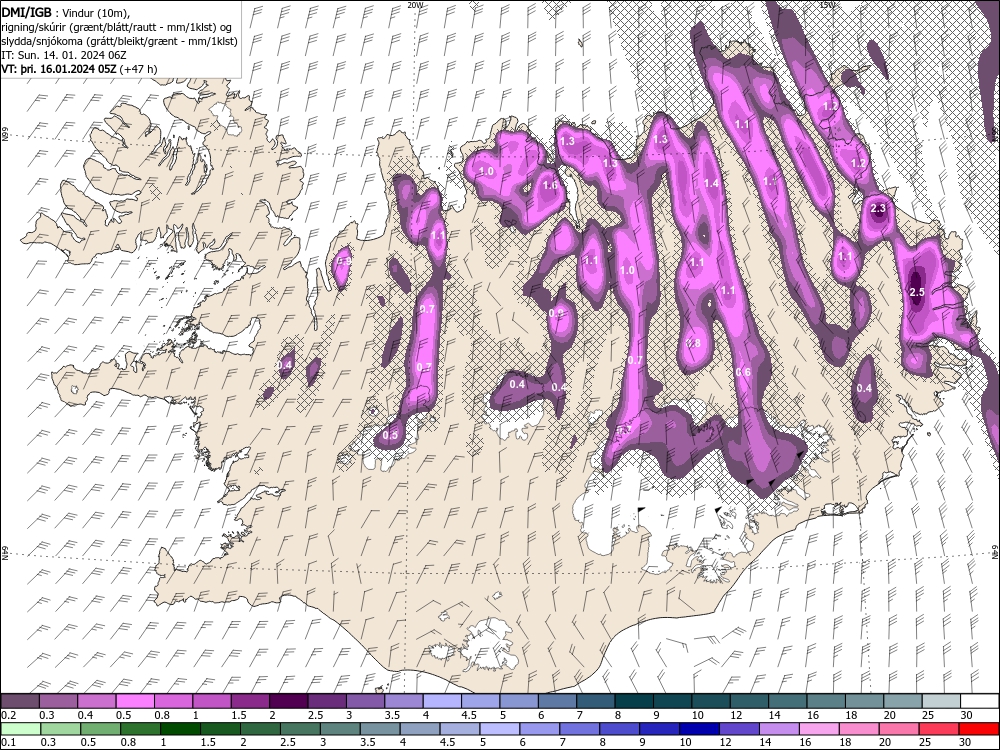This screenshot has height=750, width=1000.
Task: Pick the 10 deep blue swatch in the rain scale
Action: pos(700,729)
